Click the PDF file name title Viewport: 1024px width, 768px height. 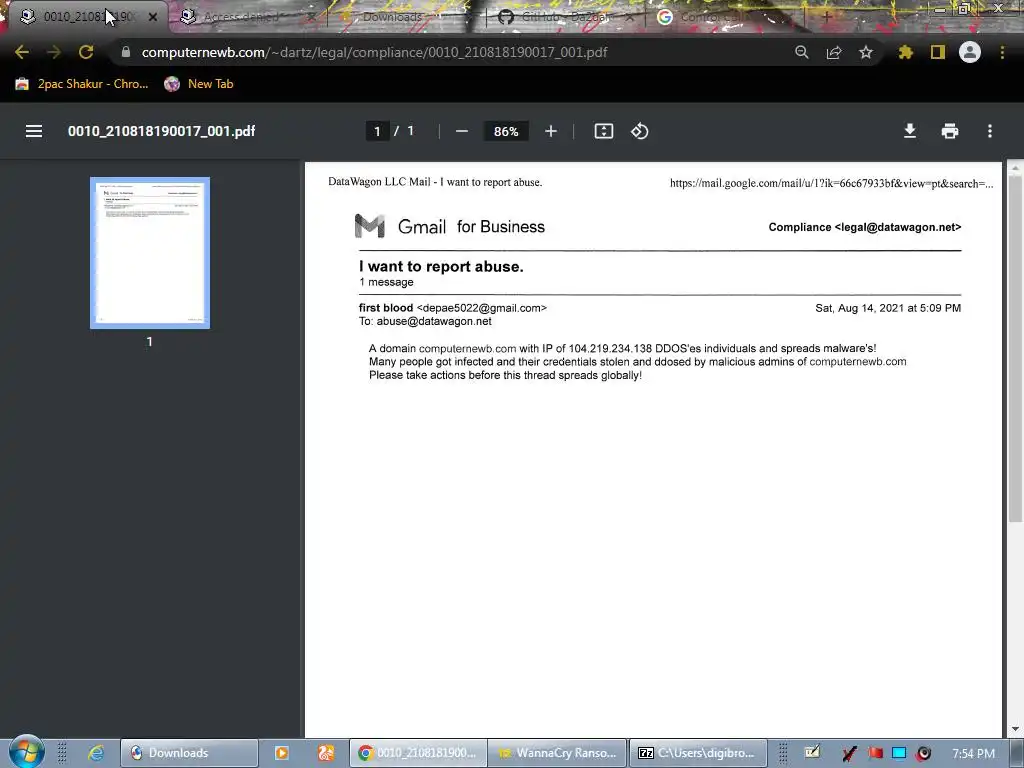click(161, 131)
